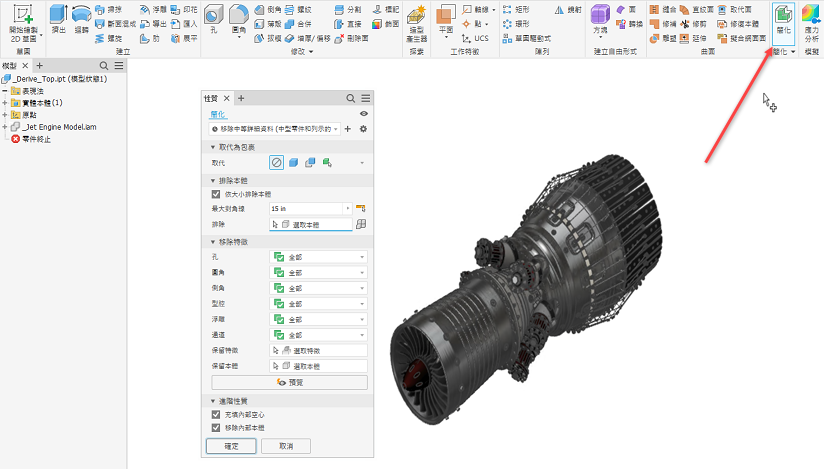
Task: Toggle 移除內部本體 checkbox
Action: [x=216, y=428]
